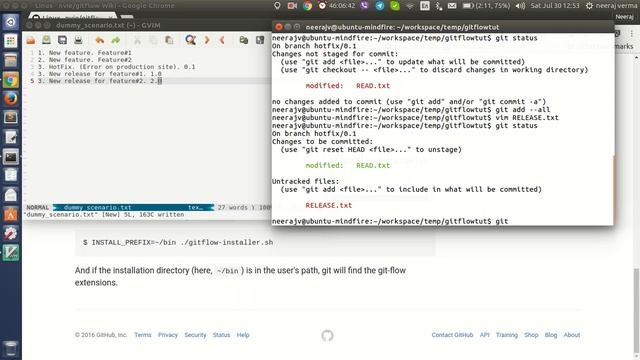Click the Paste icon in GVIM toolbar
The height and width of the screenshot is (360, 640).
169,40
